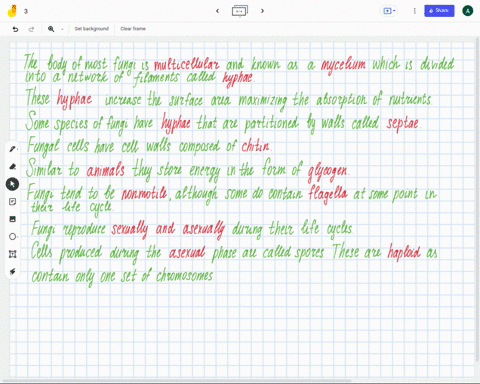Screen dimensions: 480x384
Task: Choose the Circle shape tool
Action: pyautogui.click(x=12, y=237)
